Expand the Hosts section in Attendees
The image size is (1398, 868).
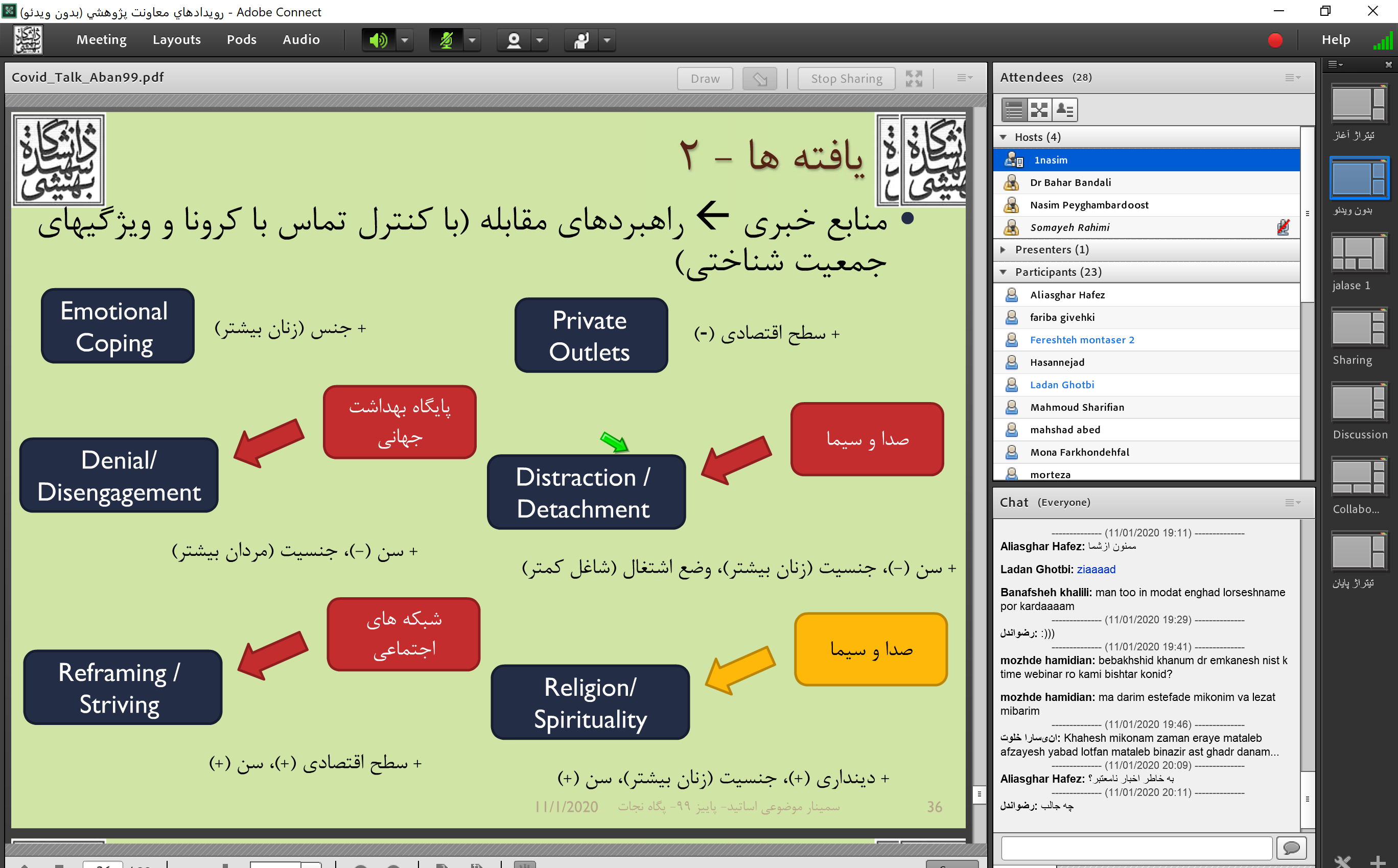coord(1005,136)
